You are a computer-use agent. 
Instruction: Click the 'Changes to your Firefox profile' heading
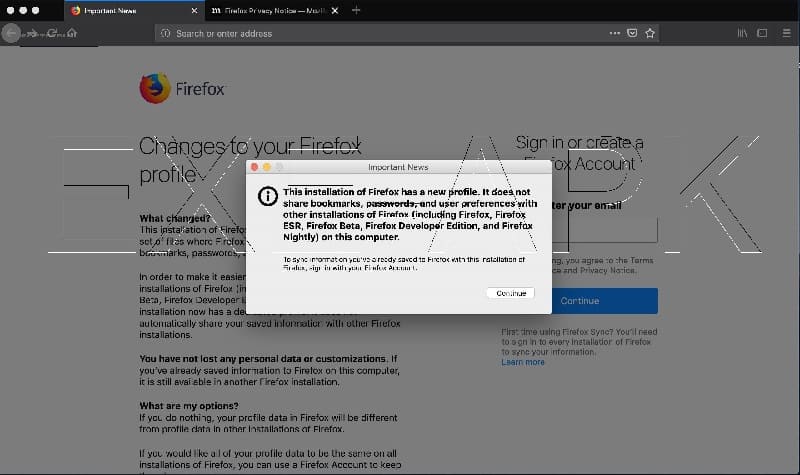coord(250,160)
